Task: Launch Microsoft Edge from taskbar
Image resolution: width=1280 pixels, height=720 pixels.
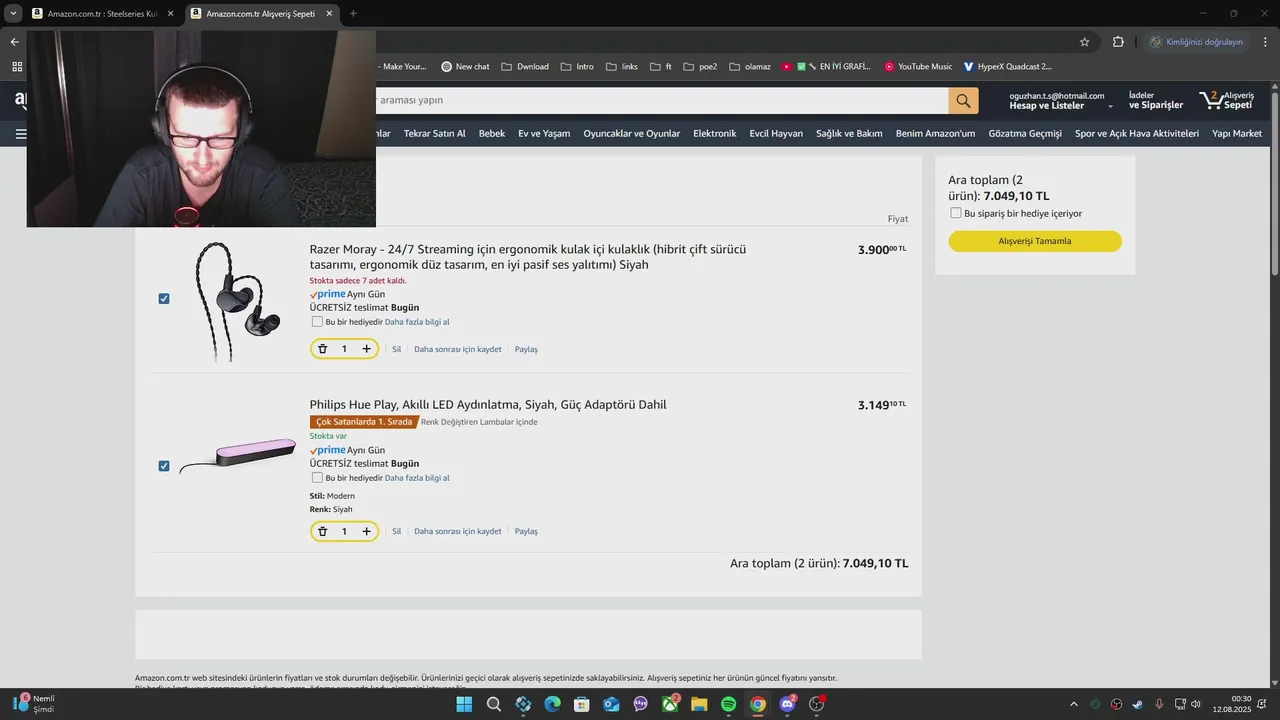Action: (552, 704)
